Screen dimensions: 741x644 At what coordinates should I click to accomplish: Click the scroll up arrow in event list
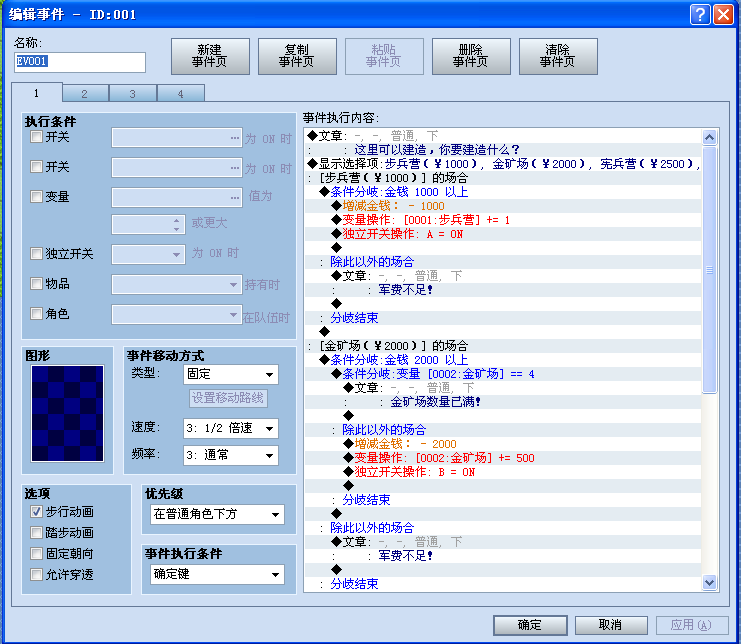click(709, 137)
